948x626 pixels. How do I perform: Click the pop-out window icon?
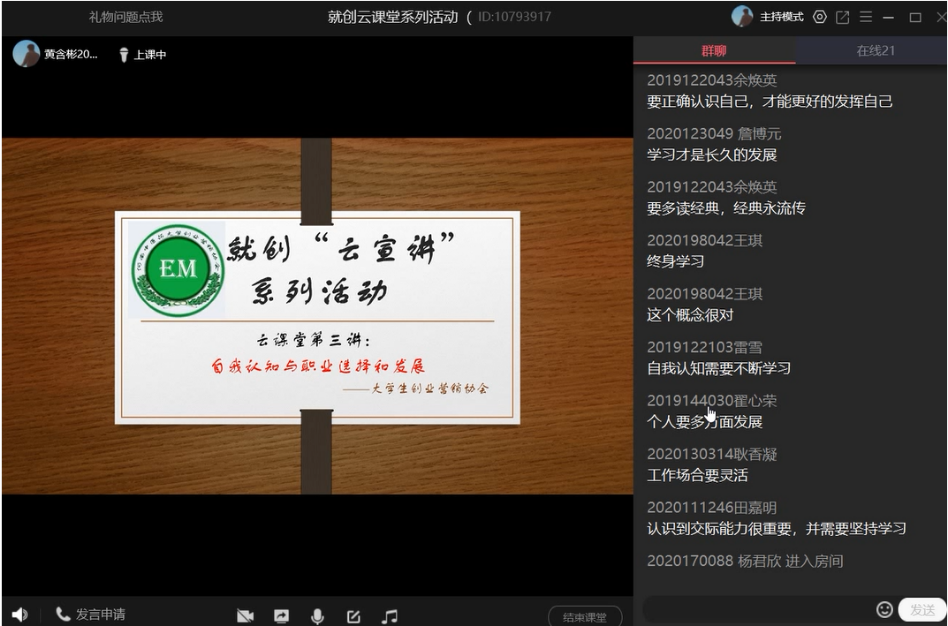843,17
